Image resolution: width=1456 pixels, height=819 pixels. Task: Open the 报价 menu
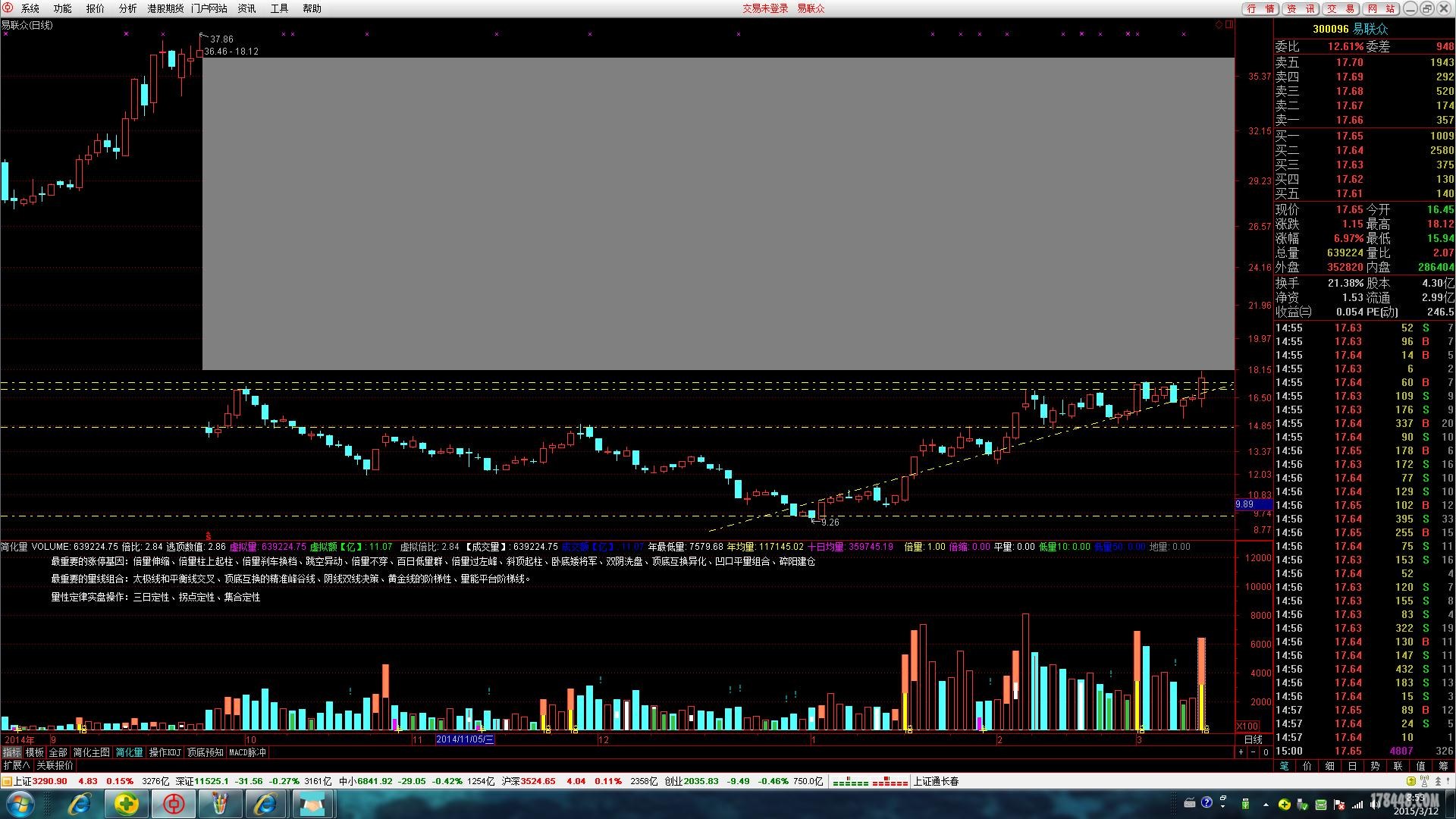(96, 8)
